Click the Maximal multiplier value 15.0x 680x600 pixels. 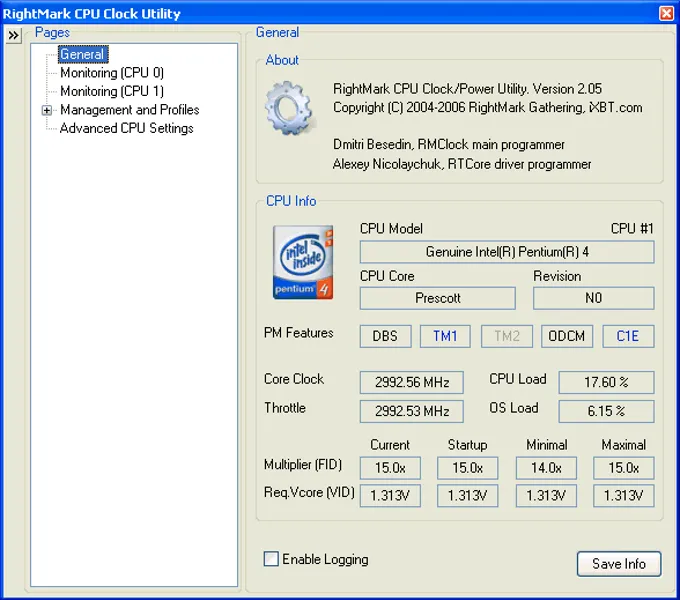click(x=624, y=468)
